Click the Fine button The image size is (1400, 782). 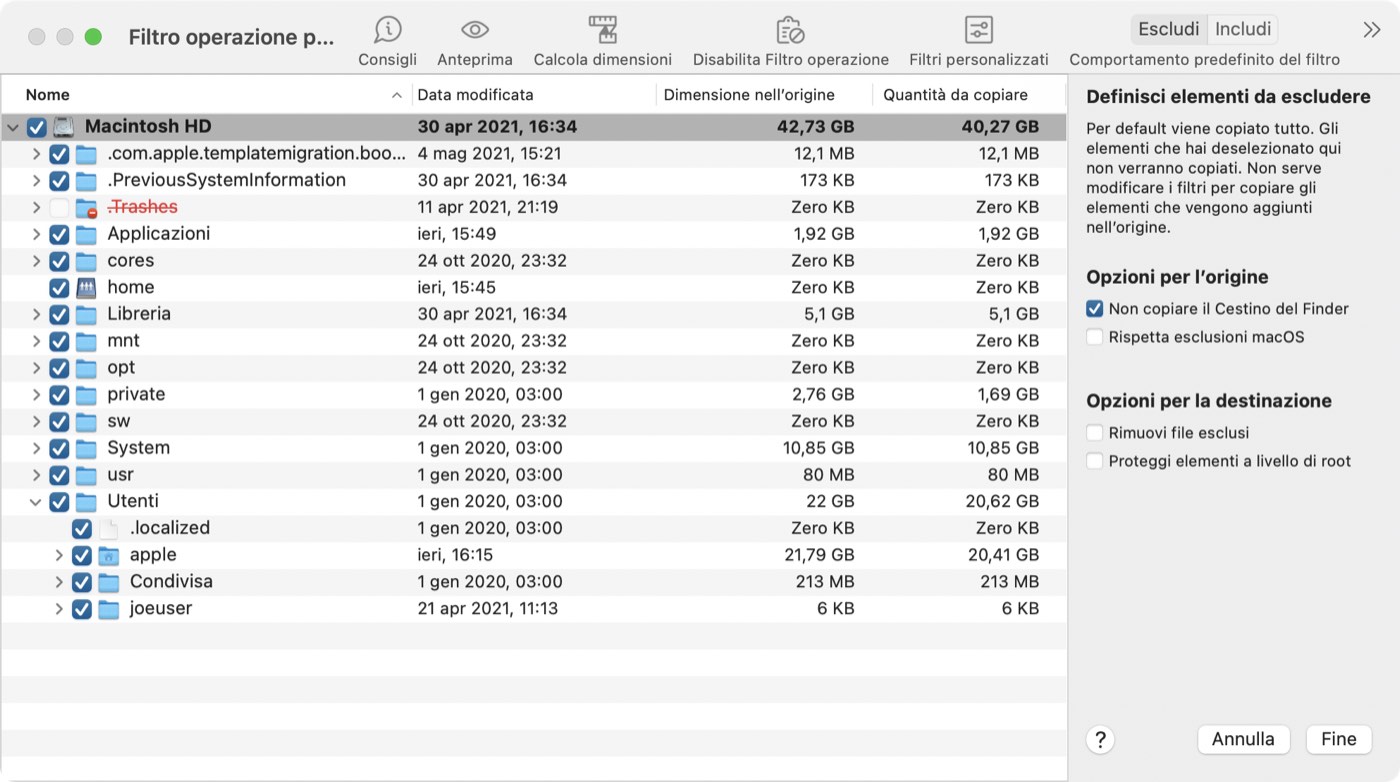(x=1339, y=740)
